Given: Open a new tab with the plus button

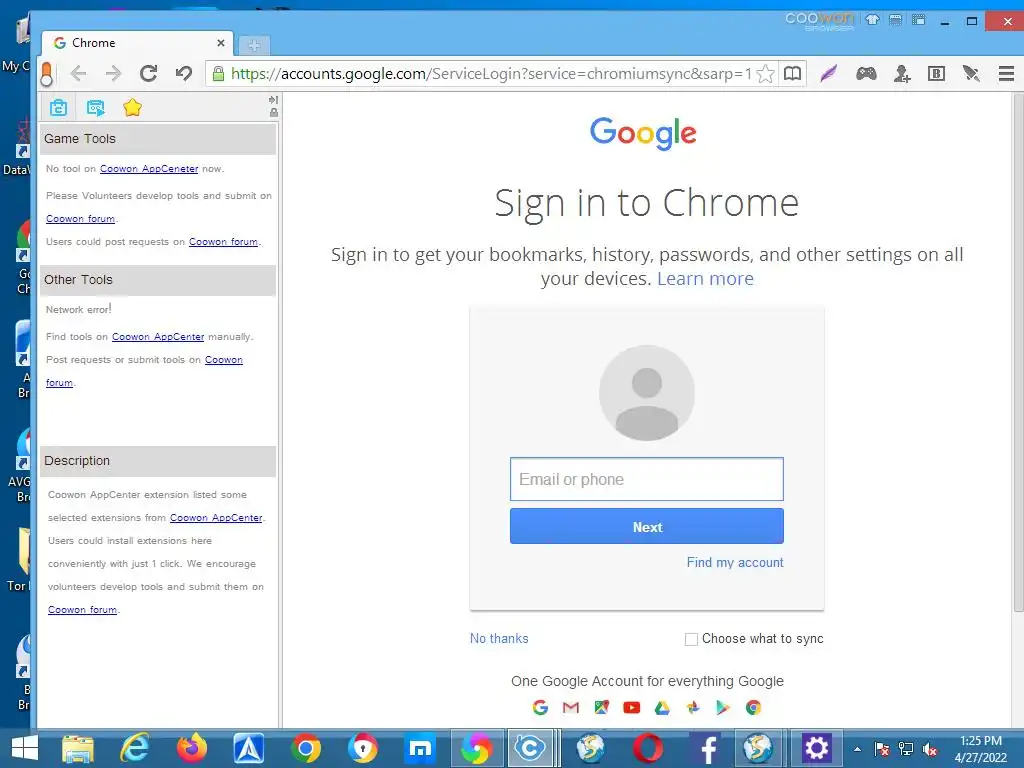Looking at the screenshot, I should (x=254, y=45).
